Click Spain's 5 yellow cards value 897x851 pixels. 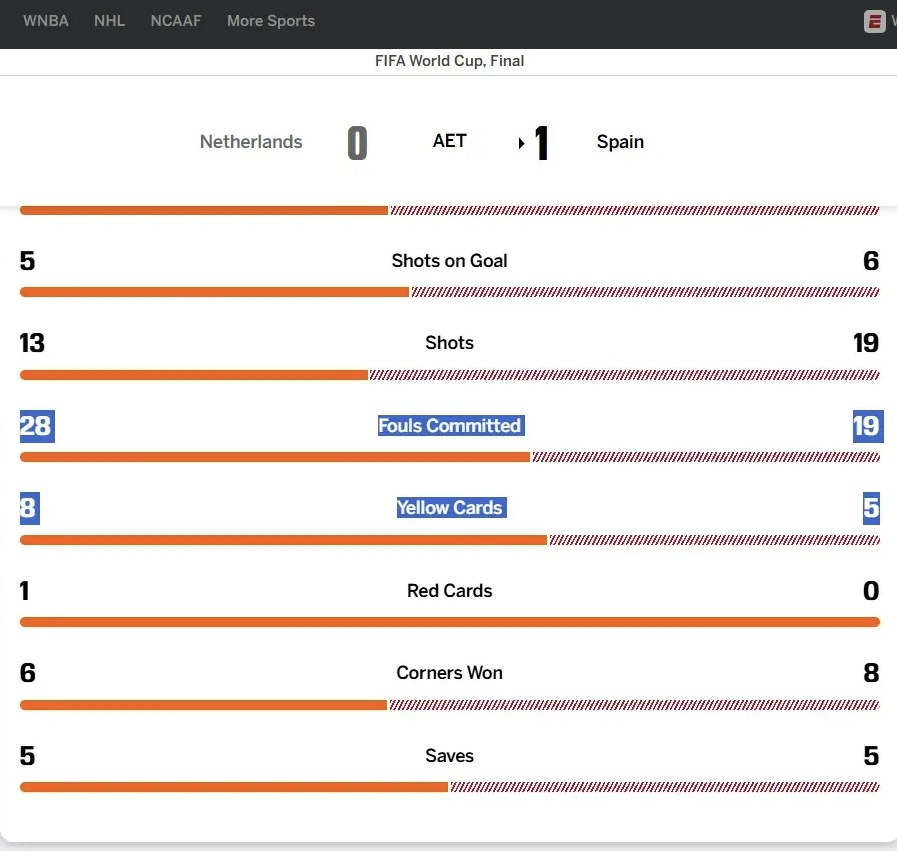(871, 508)
